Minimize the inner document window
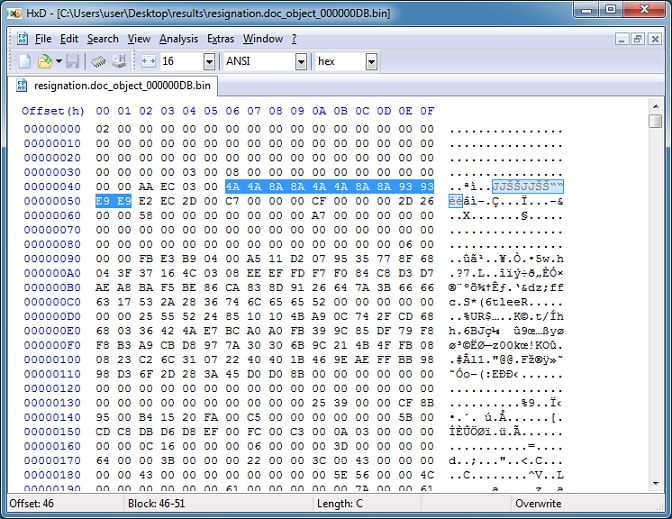 click(622, 39)
